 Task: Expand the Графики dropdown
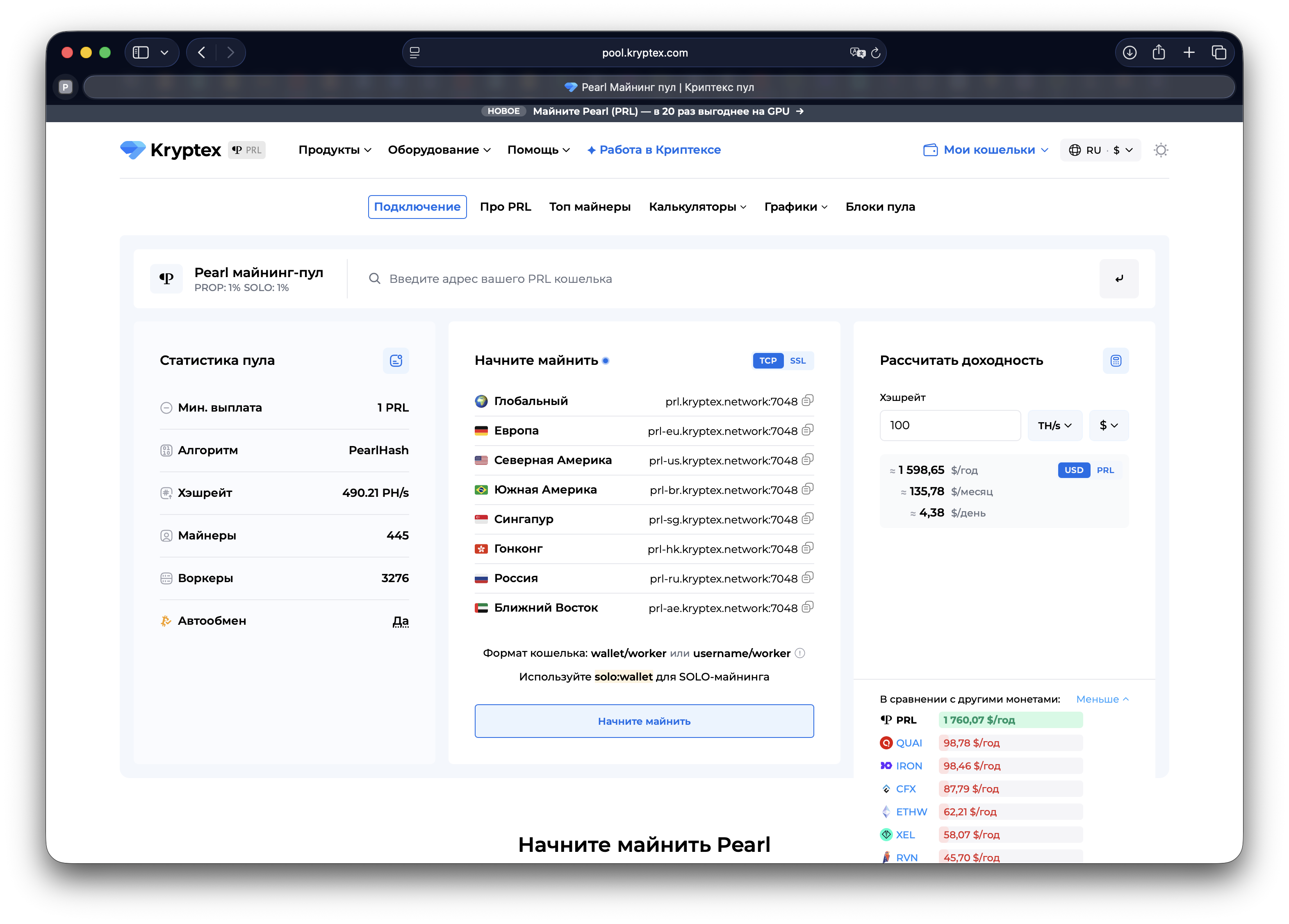796,207
